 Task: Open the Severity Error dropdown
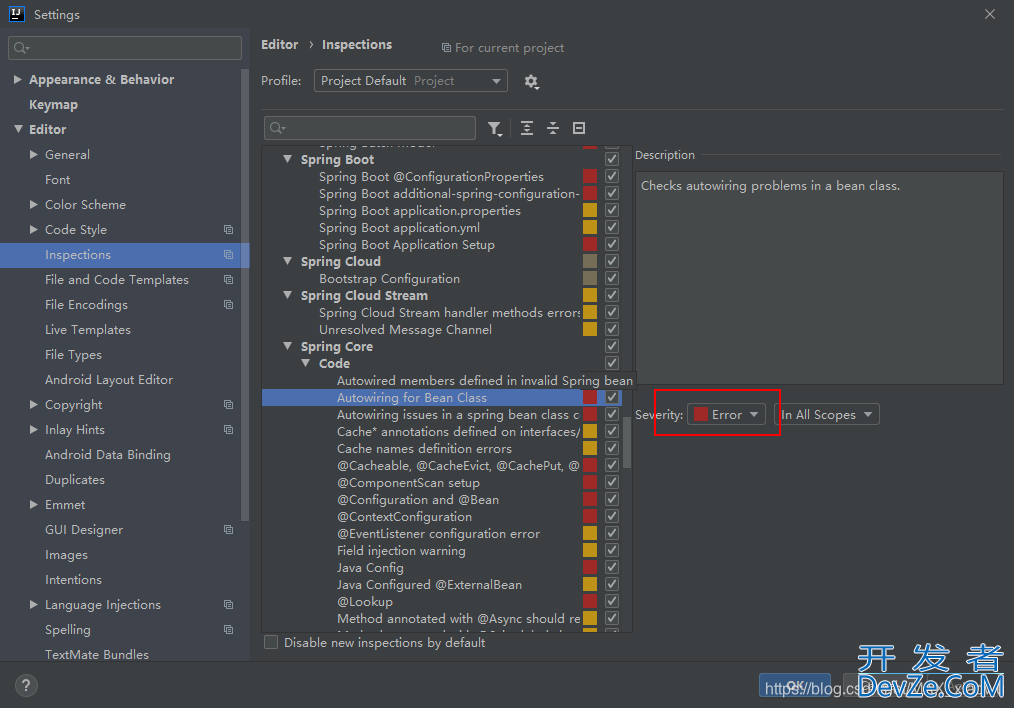[726, 414]
